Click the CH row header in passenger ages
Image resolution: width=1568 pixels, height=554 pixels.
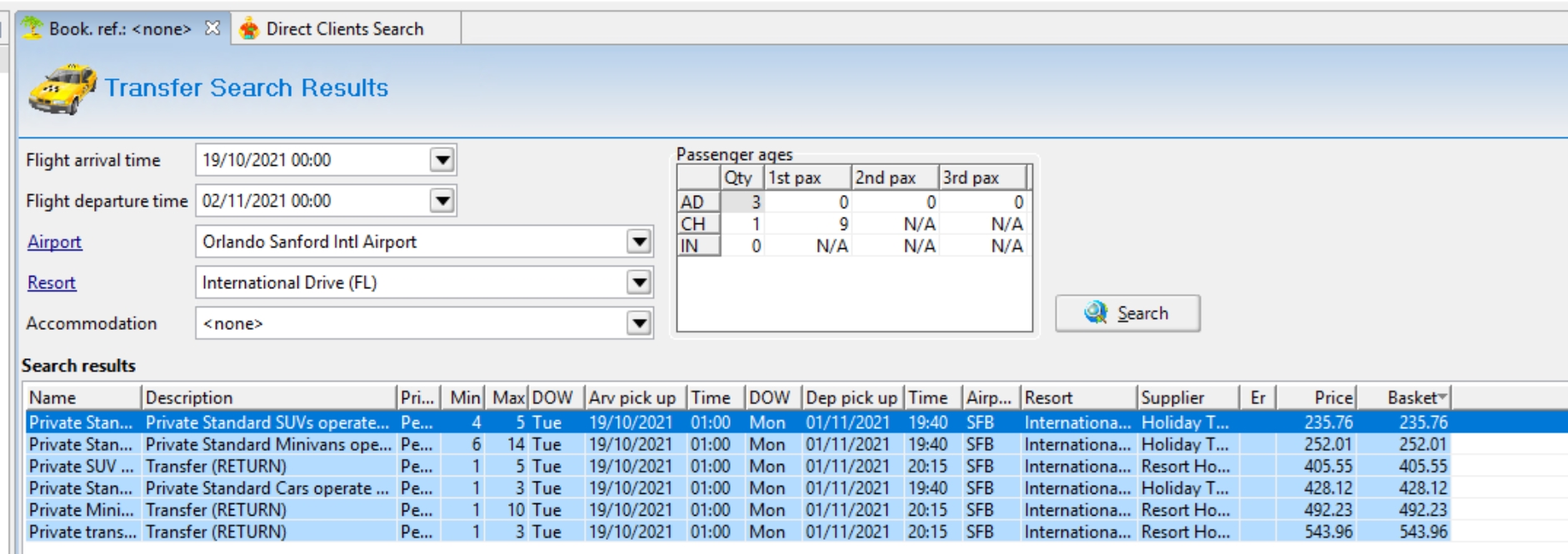point(698,223)
